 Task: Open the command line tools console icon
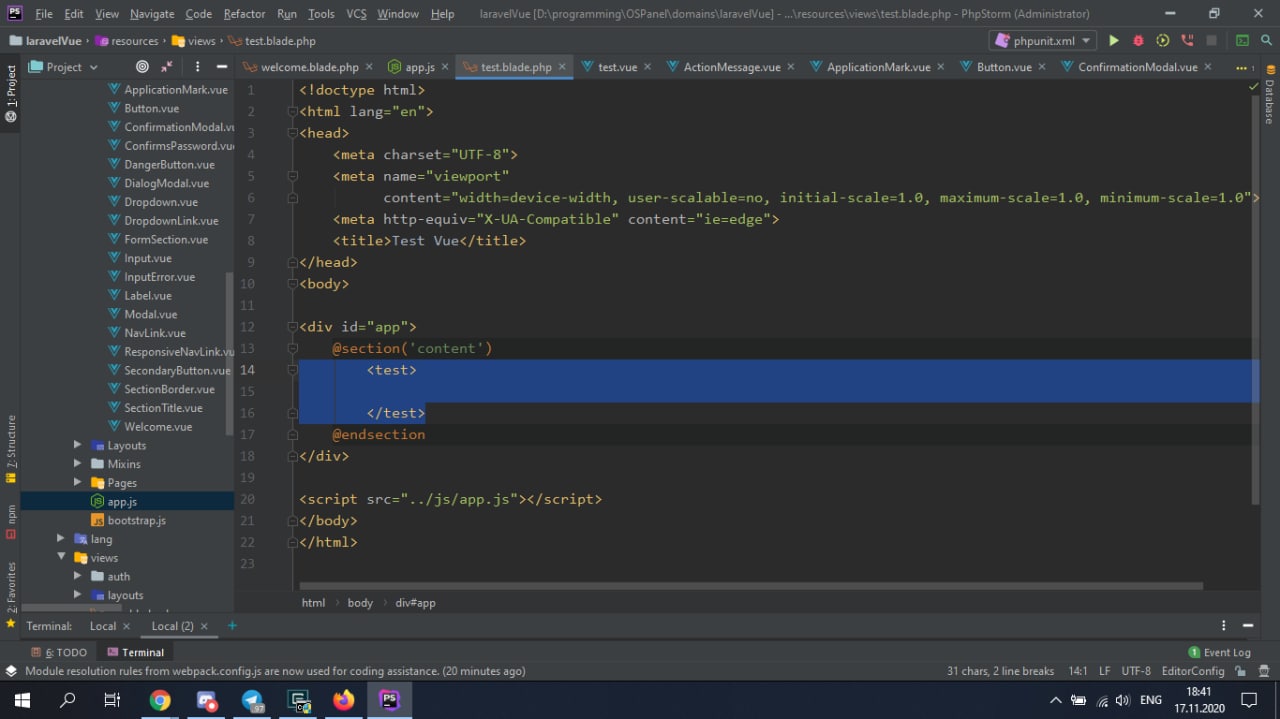1242,41
